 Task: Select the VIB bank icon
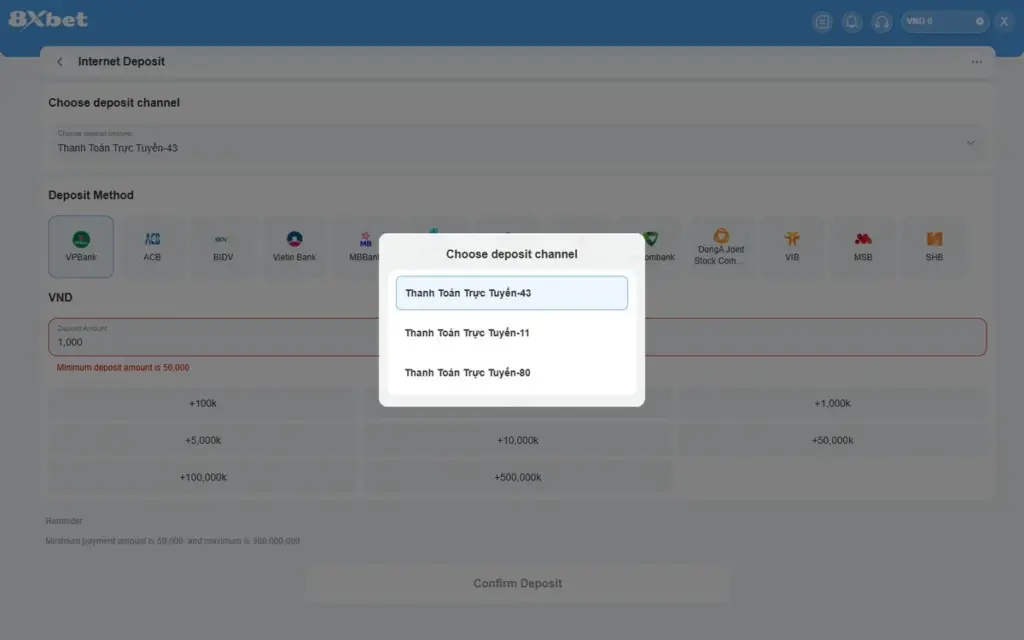[x=792, y=247]
